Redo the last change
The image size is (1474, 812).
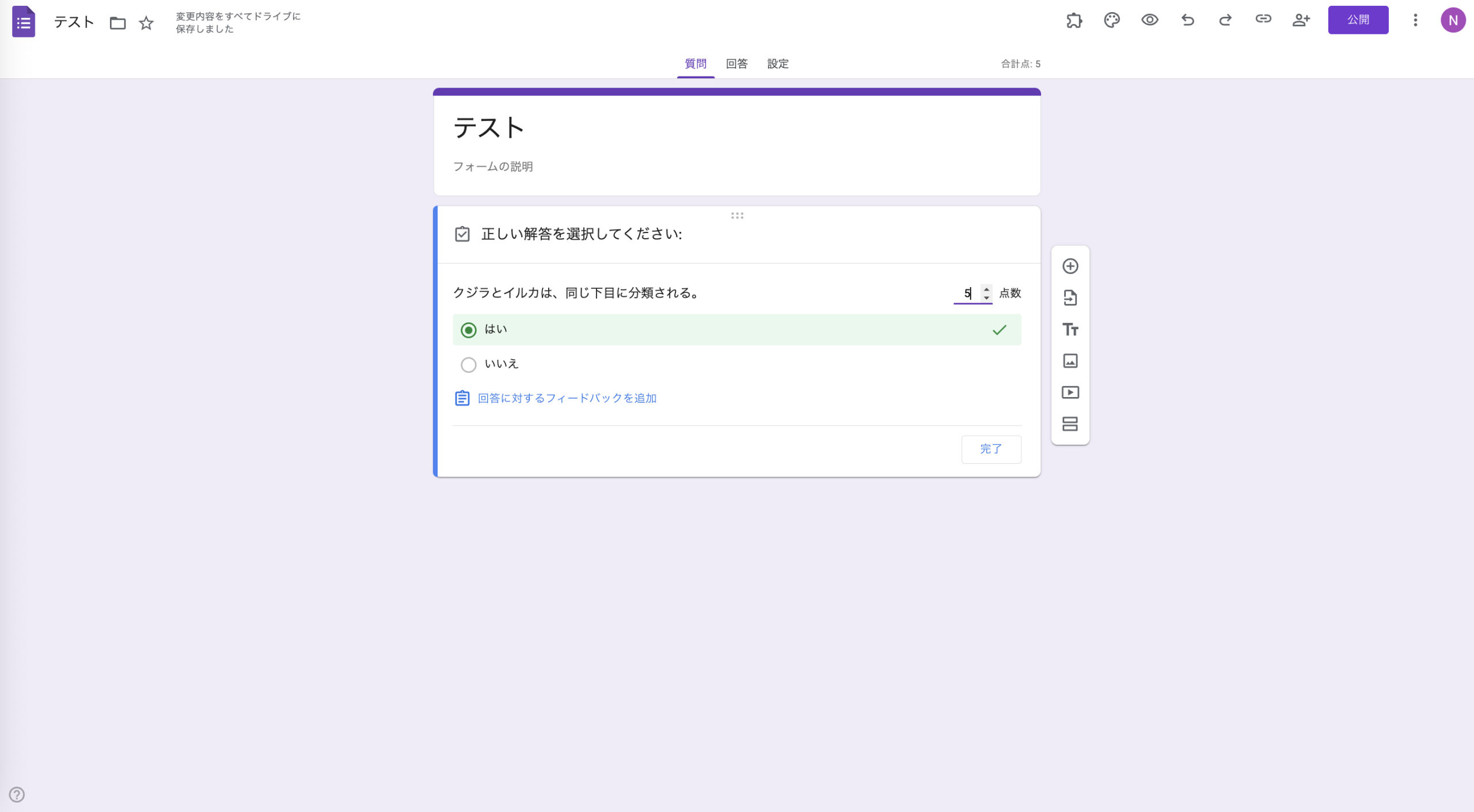[x=1225, y=20]
